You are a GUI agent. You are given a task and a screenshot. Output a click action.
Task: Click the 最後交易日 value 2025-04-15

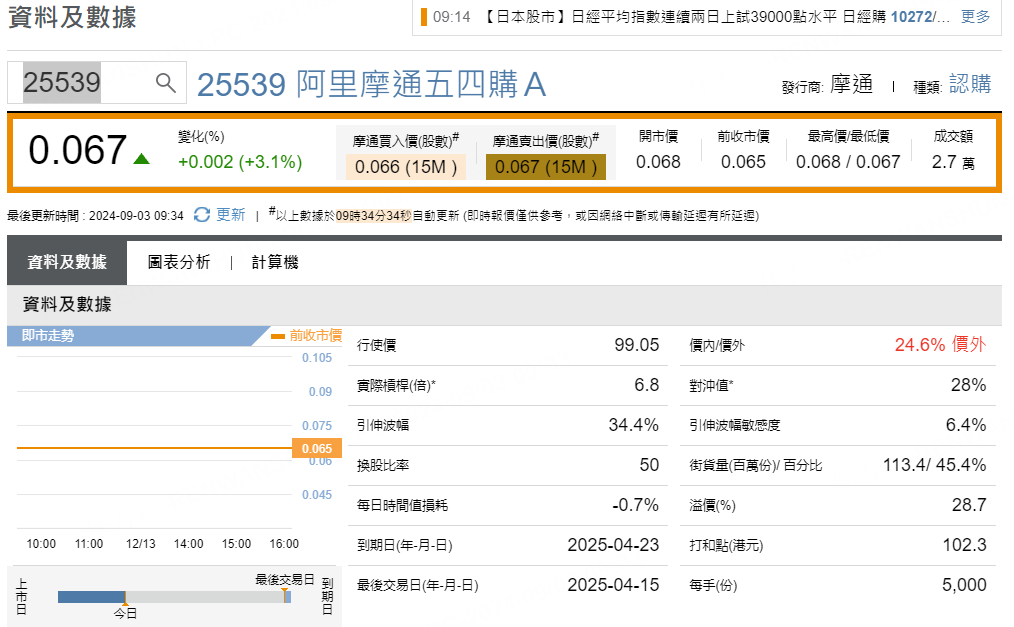pyautogui.click(x=613, y=585)
